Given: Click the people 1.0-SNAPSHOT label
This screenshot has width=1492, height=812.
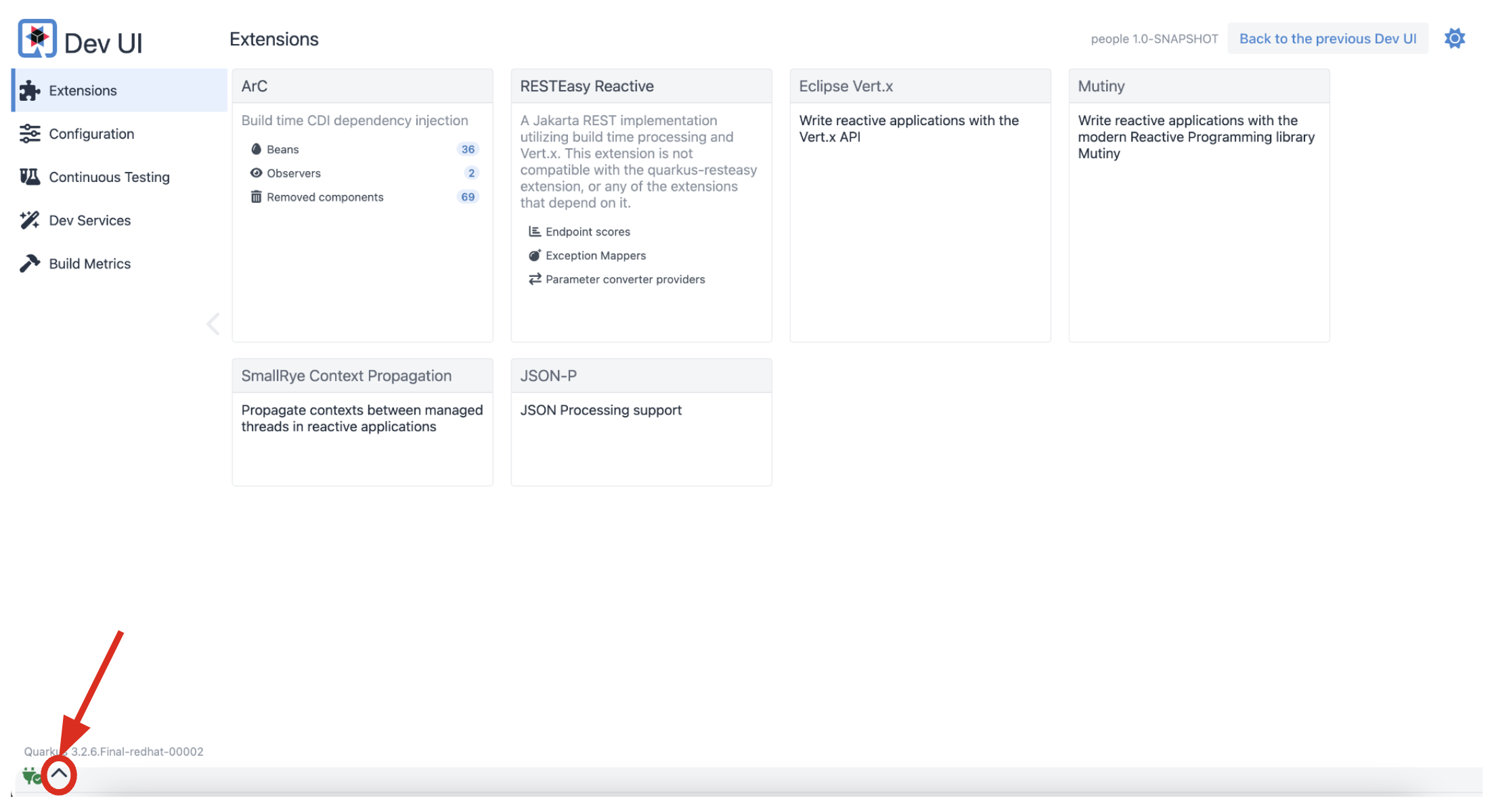Looking at the screenshot, I should (1154, 39).
